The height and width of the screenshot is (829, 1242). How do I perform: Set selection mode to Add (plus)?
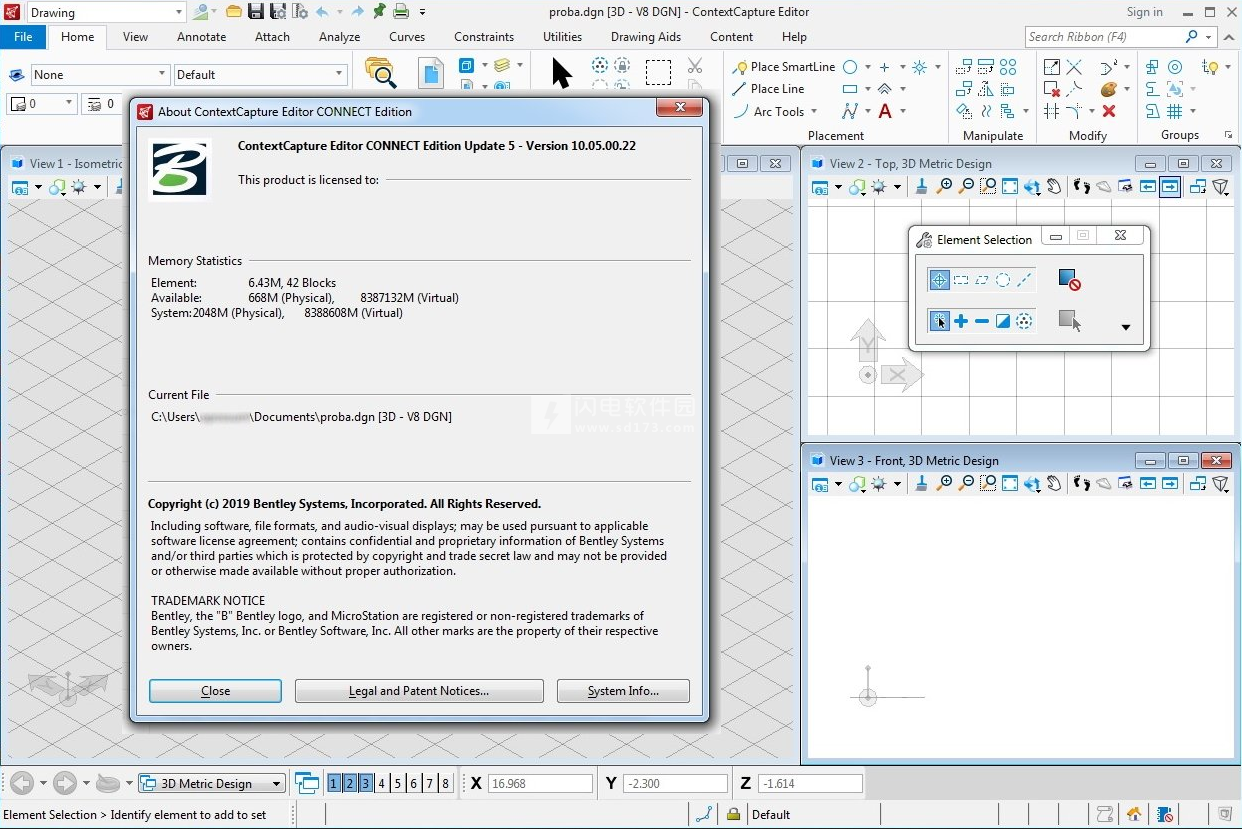(961, 321)
